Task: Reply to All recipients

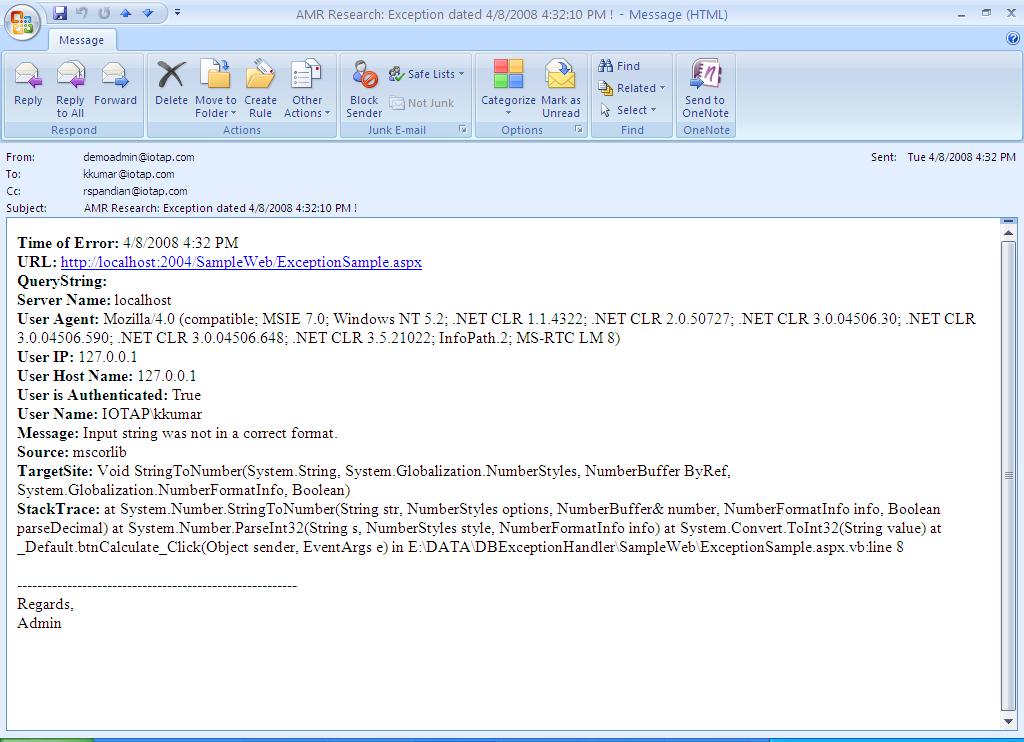Action: tap(70, 89)
